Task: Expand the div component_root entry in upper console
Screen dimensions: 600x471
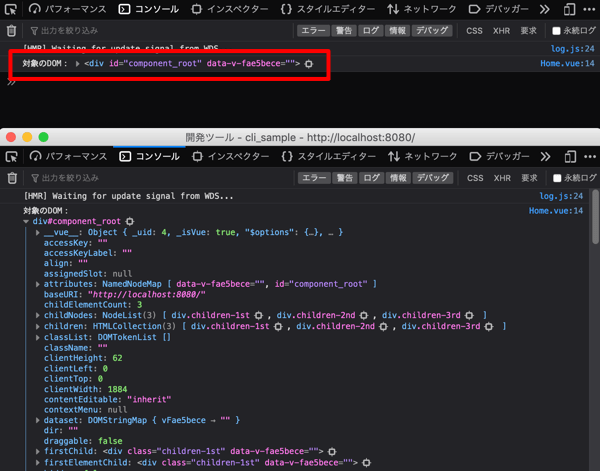Action: 77,64
